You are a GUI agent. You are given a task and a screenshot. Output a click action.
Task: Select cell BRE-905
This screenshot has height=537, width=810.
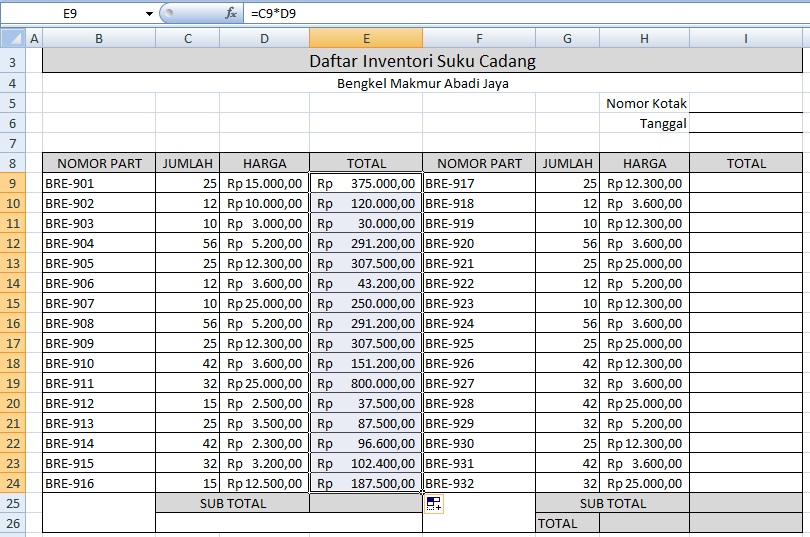tap(99, 263)
